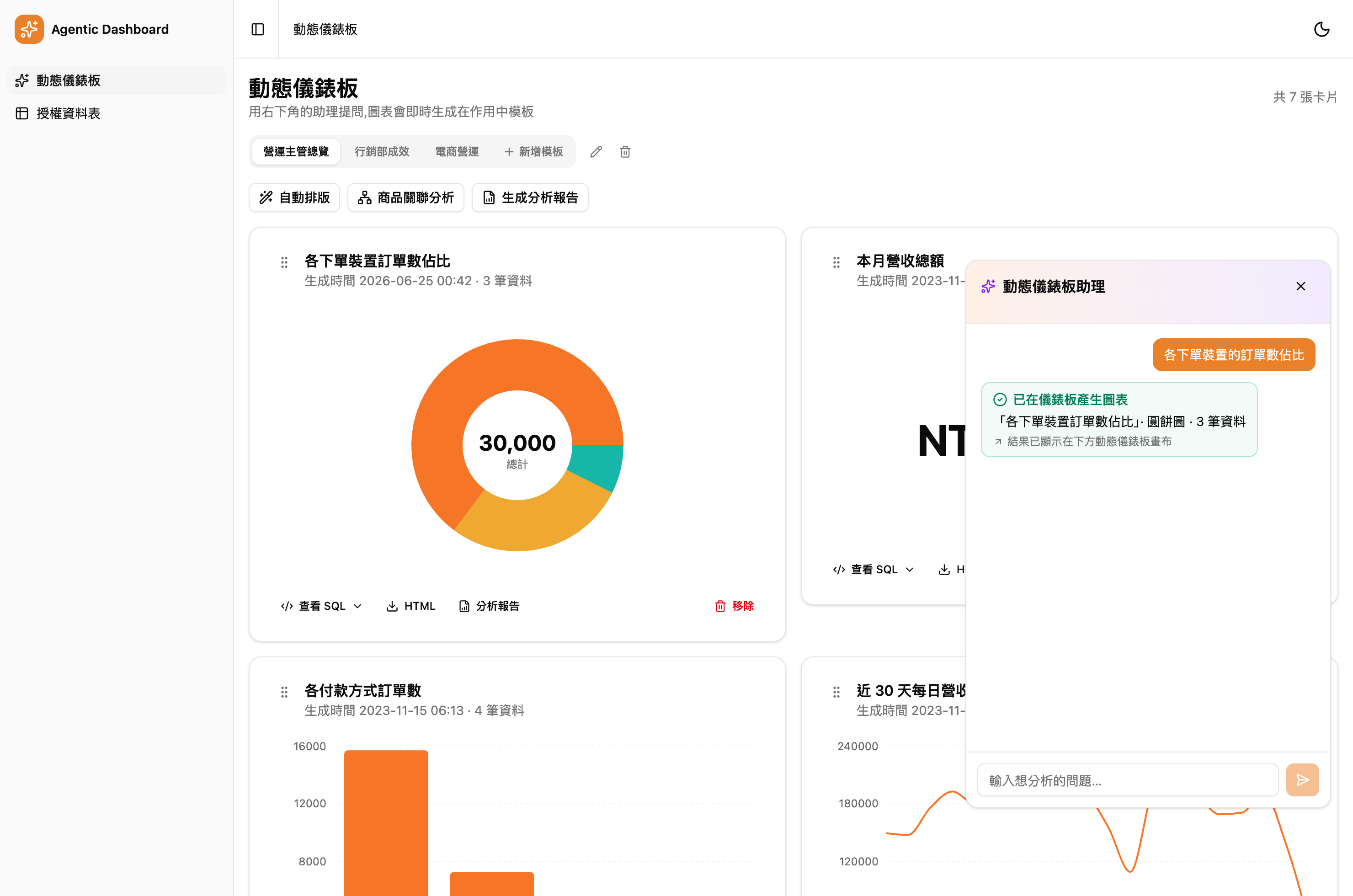Click the 各付款方式訂單數 card title
The height and width of the screenshot is (896, 1353).
coord(363,690)
